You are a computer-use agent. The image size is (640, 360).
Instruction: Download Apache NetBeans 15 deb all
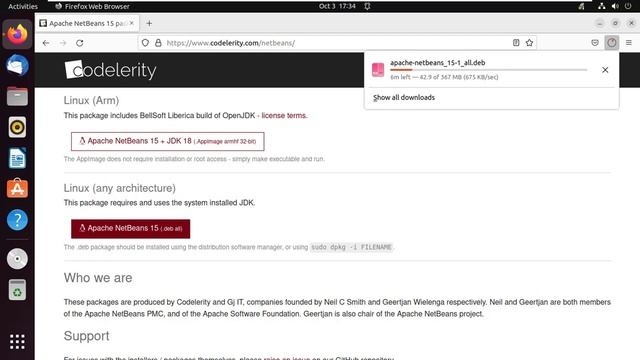(131, 229)
